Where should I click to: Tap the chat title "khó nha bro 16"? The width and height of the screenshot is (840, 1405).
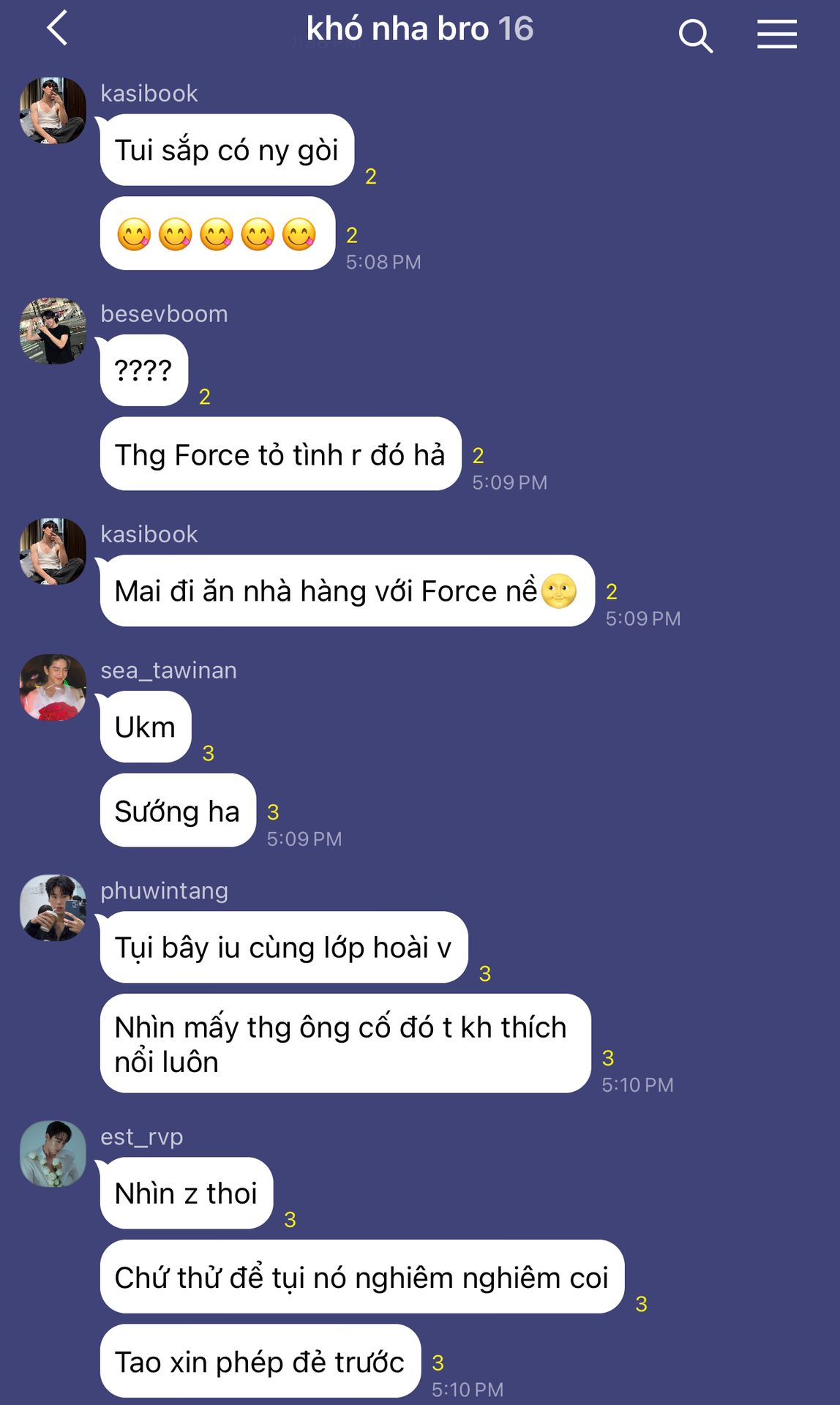(419, 29)
